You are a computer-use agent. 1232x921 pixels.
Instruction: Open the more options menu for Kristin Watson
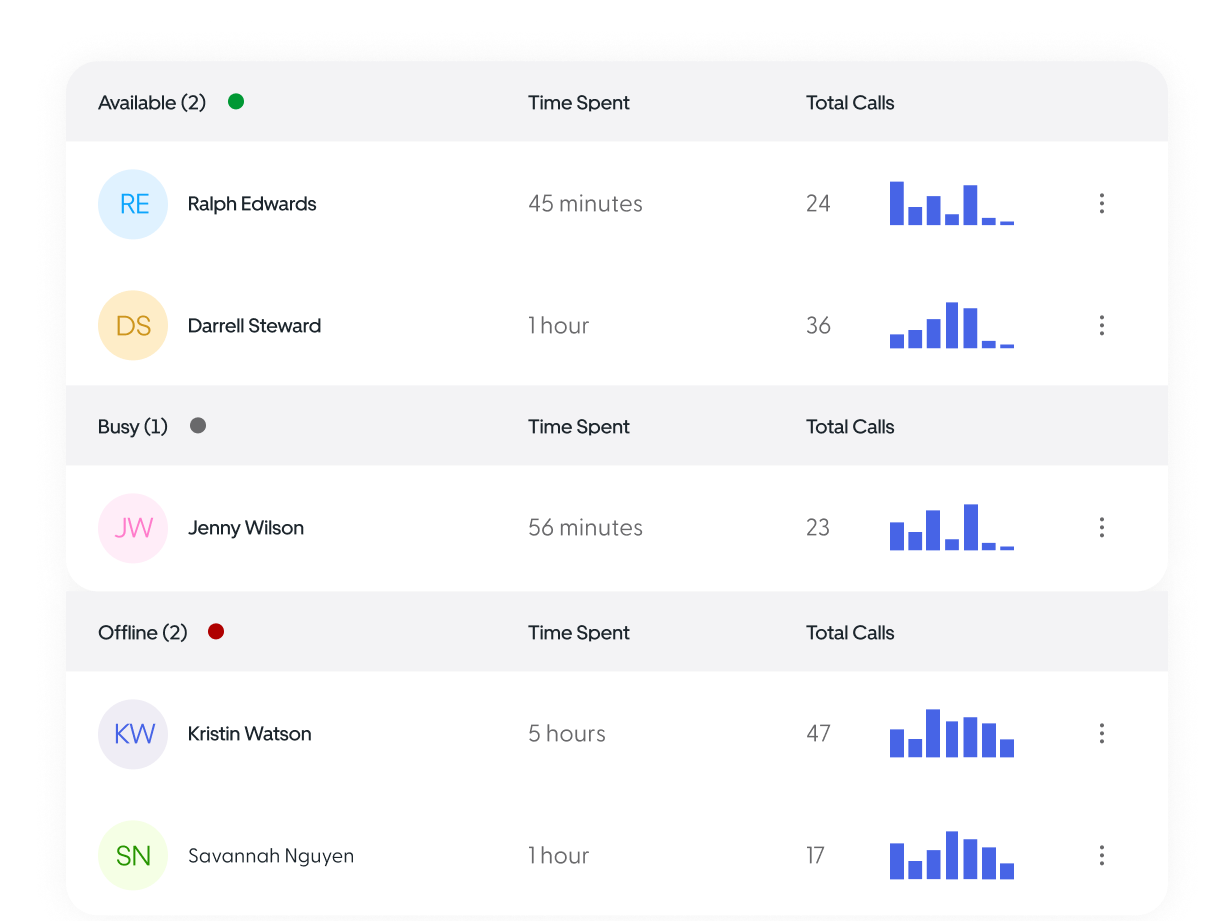(x=1101, y=734)
